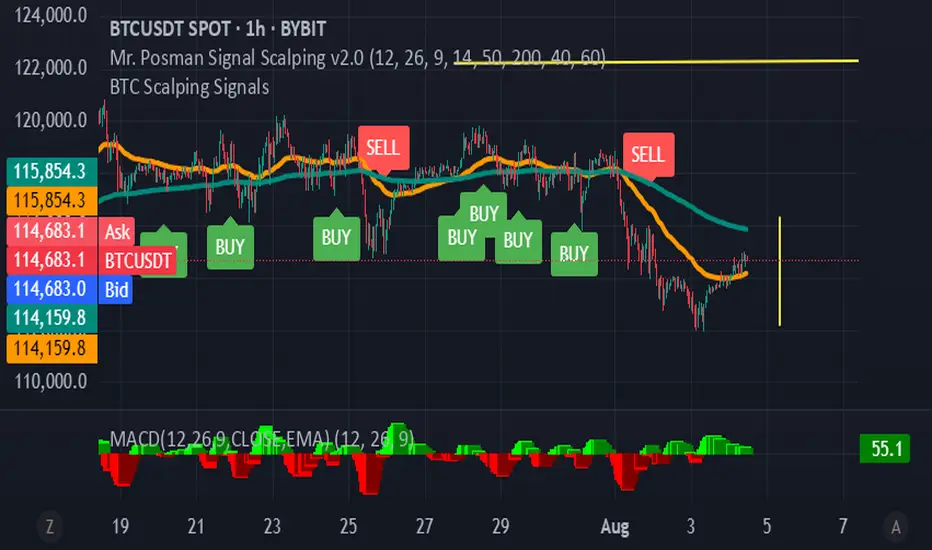Screen dimensions: 932x550
Task: Click the red SELL signal near Aug 1
Action: [x=648, y=155]
